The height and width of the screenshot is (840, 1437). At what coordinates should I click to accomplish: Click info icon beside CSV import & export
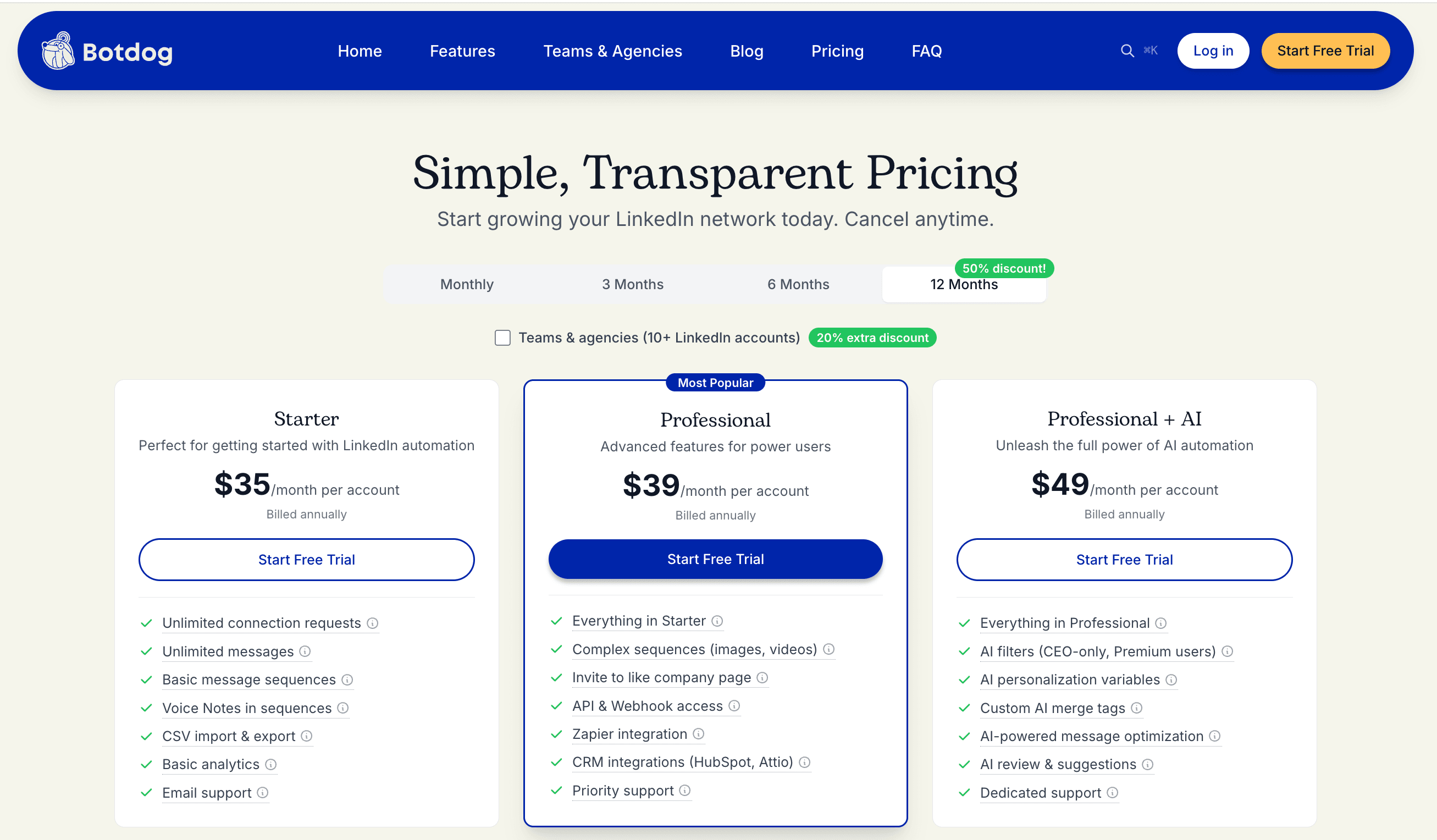click(307, 736)
